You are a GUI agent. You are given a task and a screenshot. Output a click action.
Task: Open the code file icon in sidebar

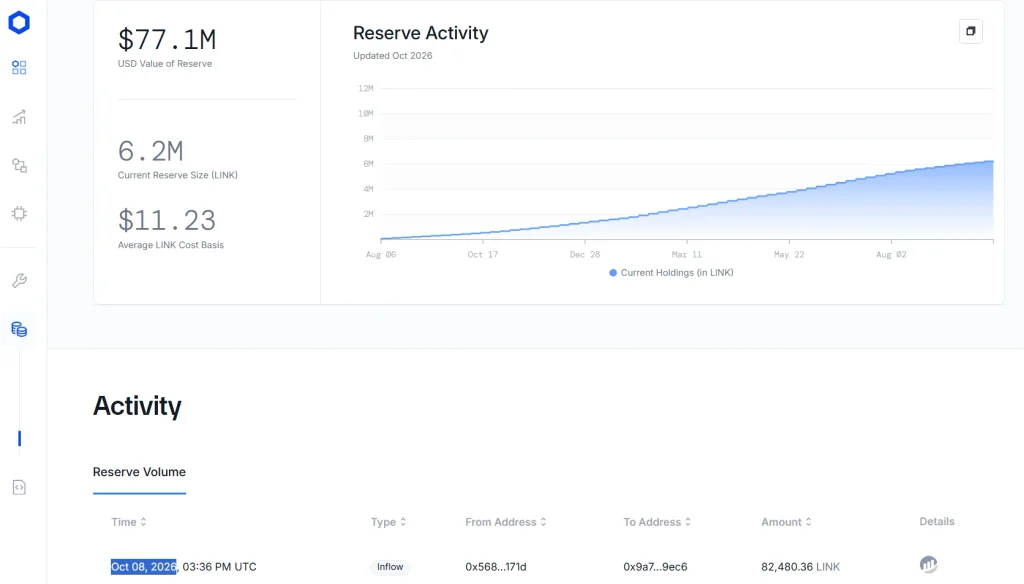coord(19,487)
